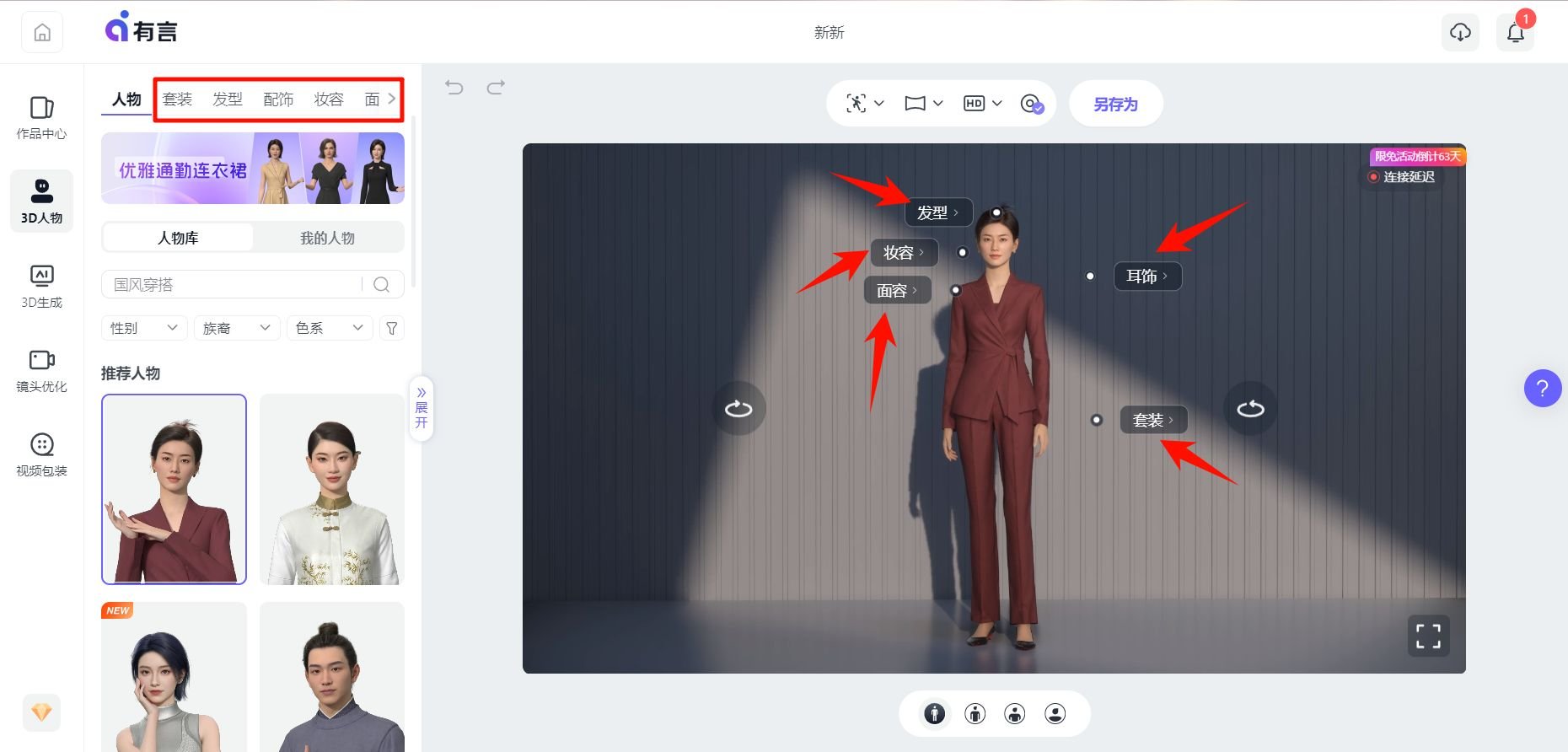Open the purple help question mark

1542,389
